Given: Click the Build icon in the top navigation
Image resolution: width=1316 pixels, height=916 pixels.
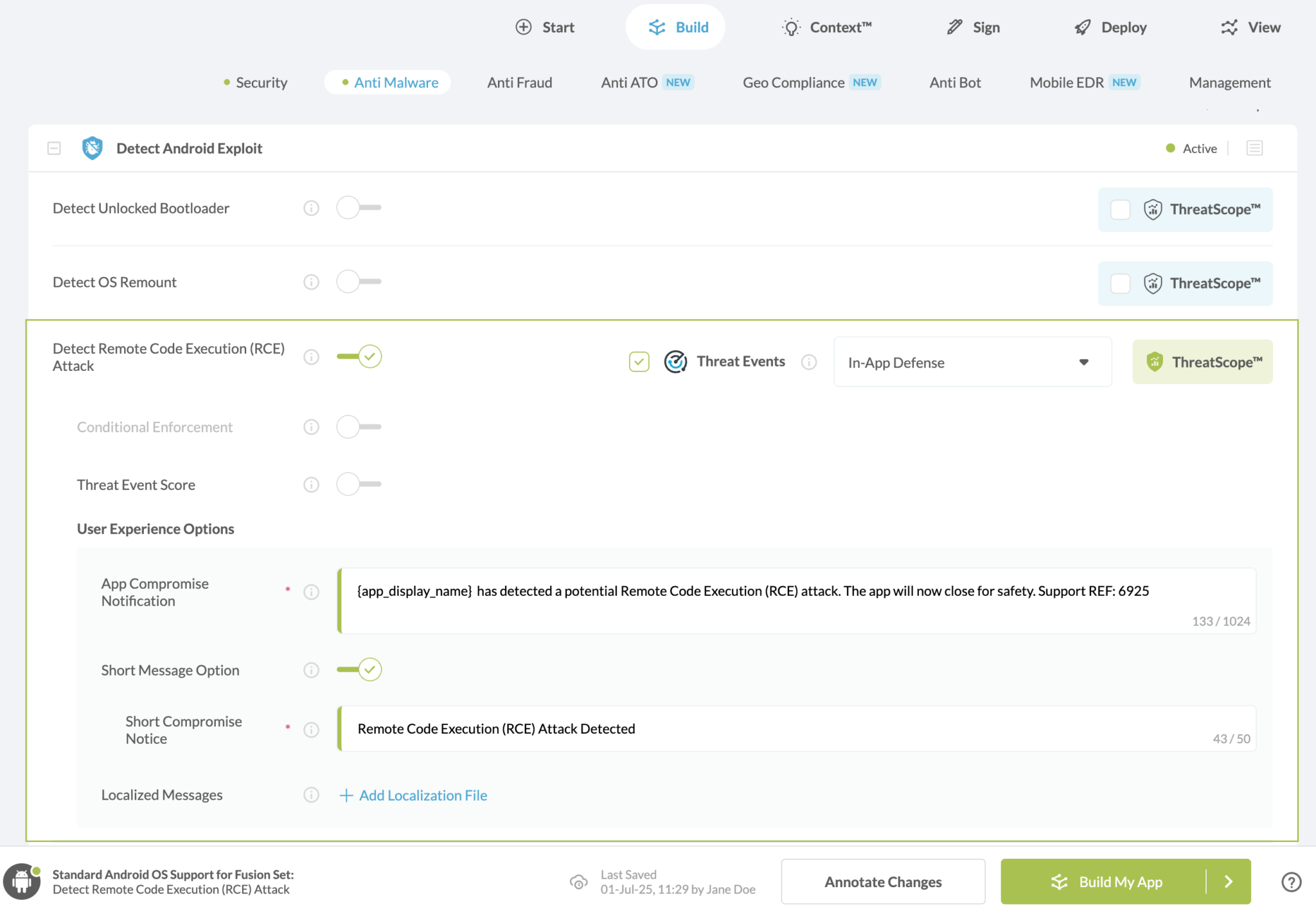Looking at the screenshot, I should click(656, 27).
